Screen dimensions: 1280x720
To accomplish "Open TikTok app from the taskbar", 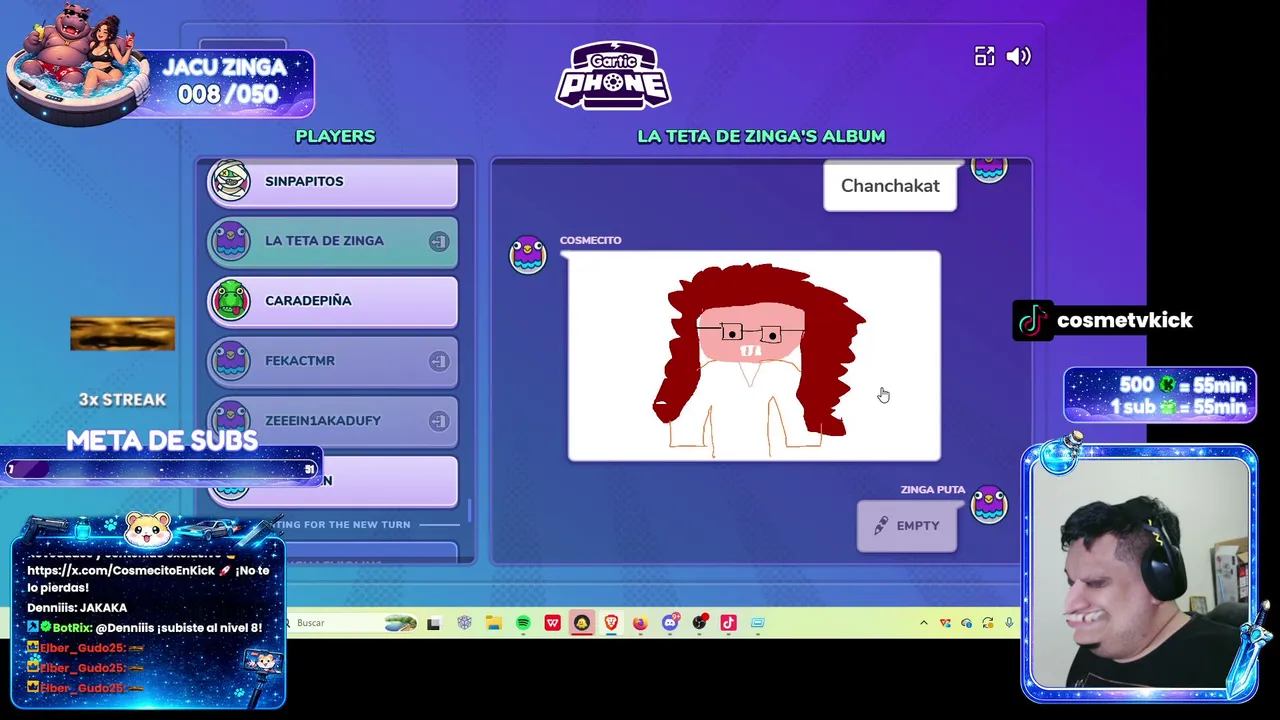I will click(x=728, y=623).
